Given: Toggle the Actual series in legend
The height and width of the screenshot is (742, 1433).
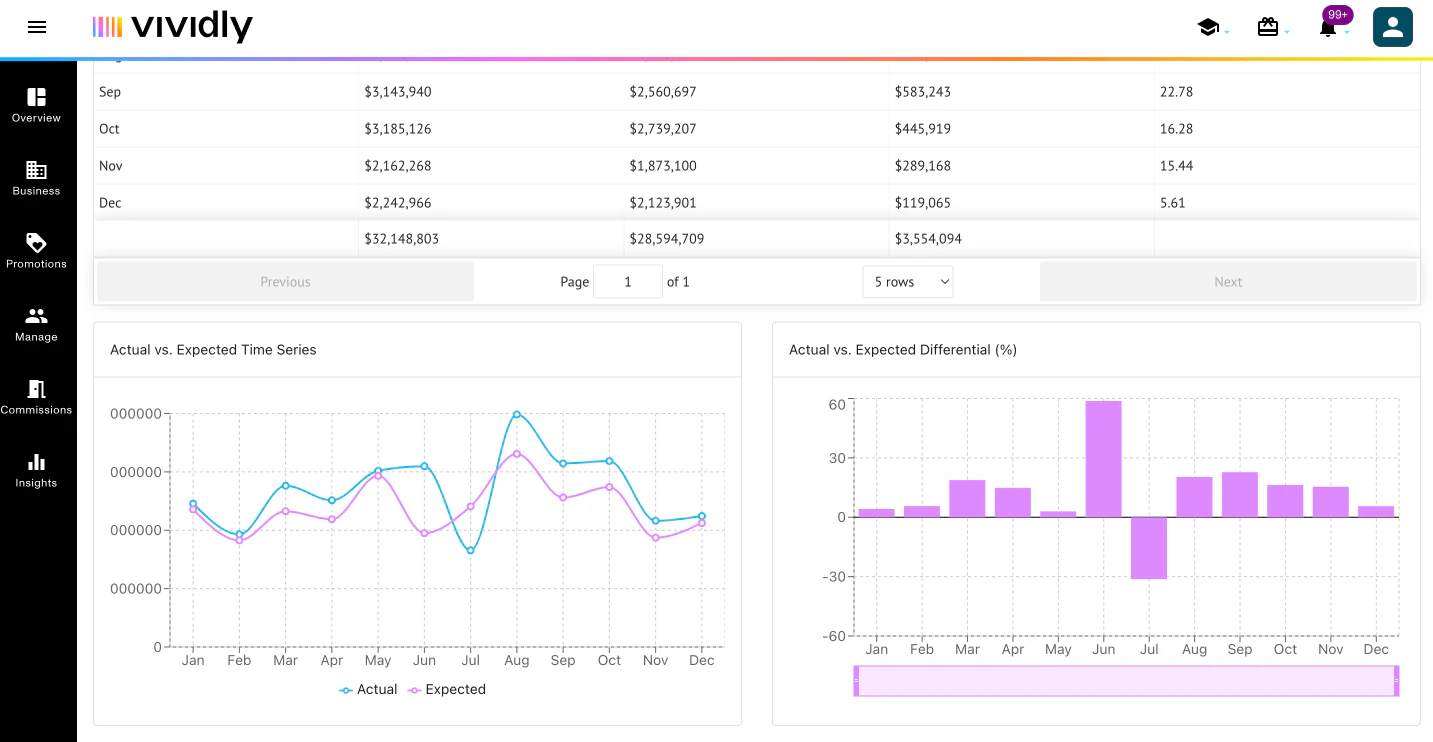Looking at the screenshot, I should click(368, 690).
